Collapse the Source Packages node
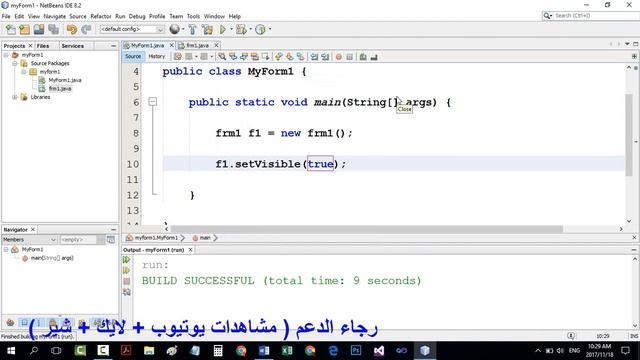 click(x=15, y=63)
